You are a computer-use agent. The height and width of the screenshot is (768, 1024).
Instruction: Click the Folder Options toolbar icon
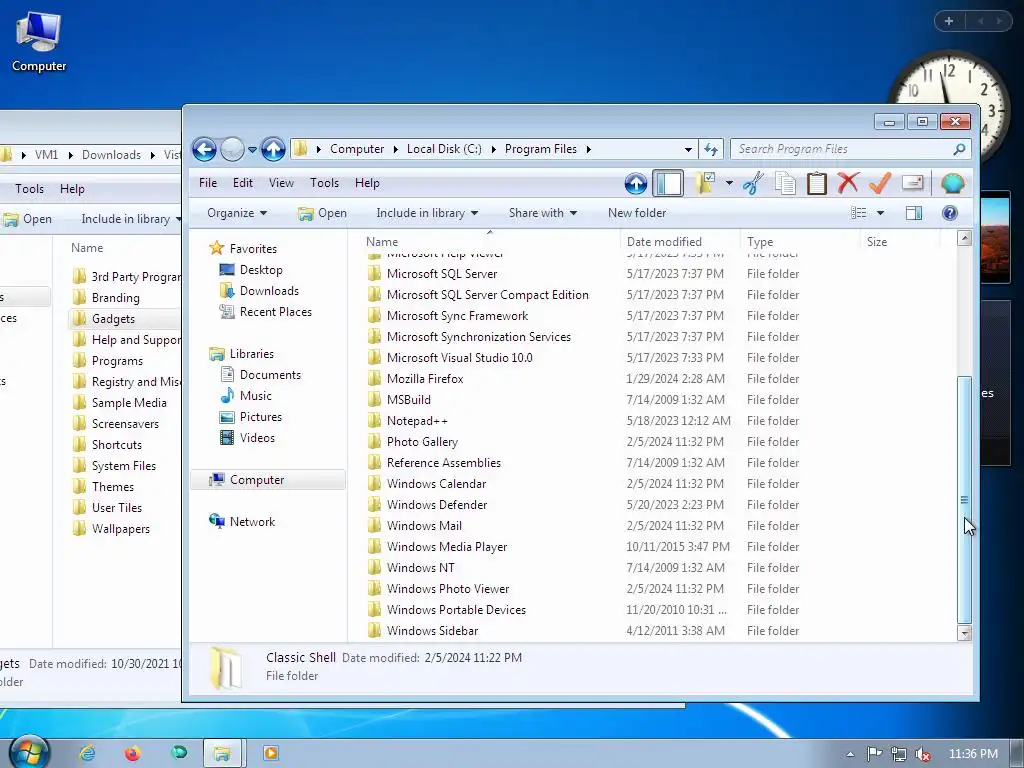tap(705, 184)
